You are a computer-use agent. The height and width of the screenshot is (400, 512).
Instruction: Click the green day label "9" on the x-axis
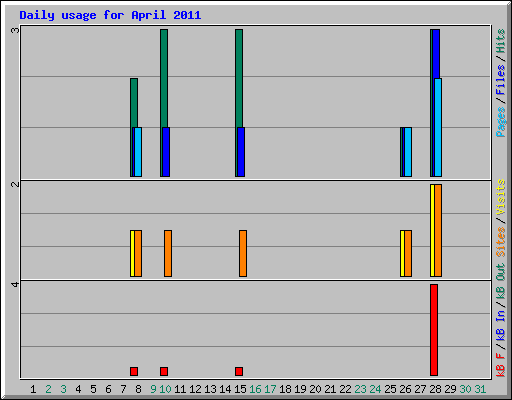(x=153, y=389)
